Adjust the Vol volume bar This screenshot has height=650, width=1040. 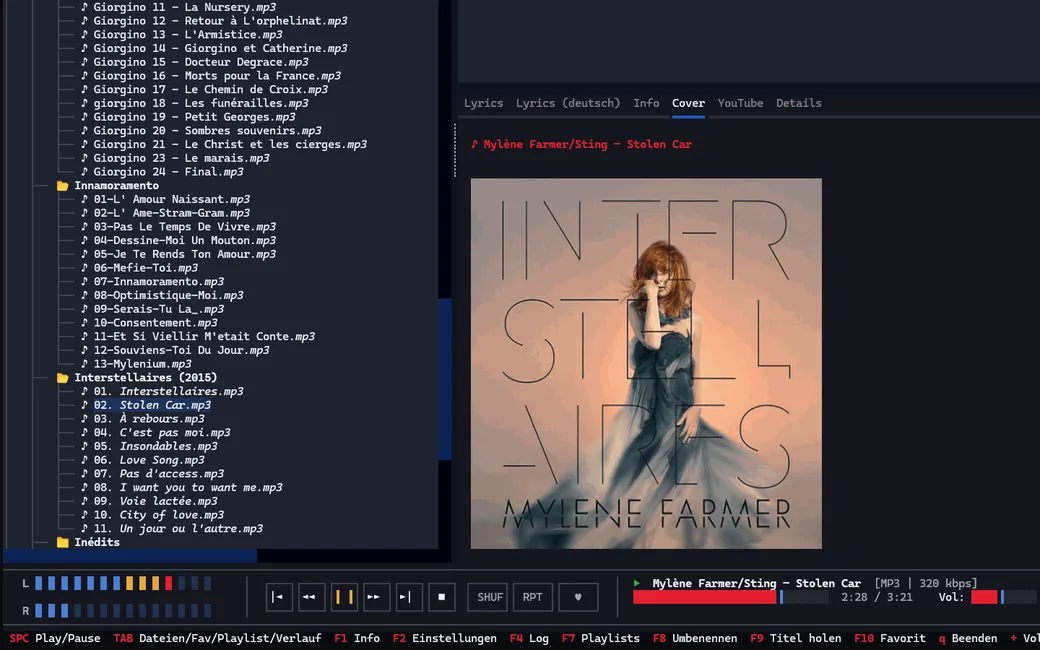tap(1003, 597)
